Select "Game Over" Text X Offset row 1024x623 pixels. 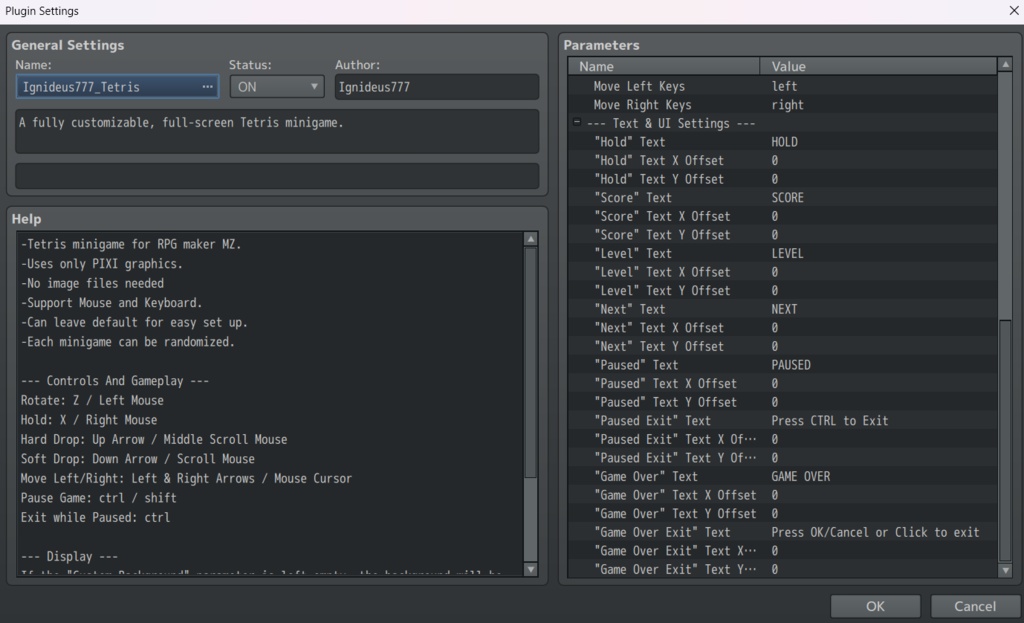click(782, 495)
